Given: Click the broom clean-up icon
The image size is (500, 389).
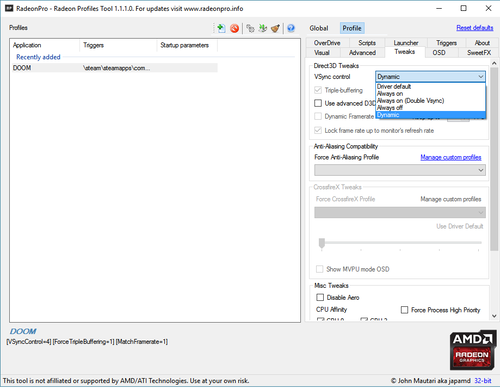Looking at the screenshot, I should coord(275,28).
